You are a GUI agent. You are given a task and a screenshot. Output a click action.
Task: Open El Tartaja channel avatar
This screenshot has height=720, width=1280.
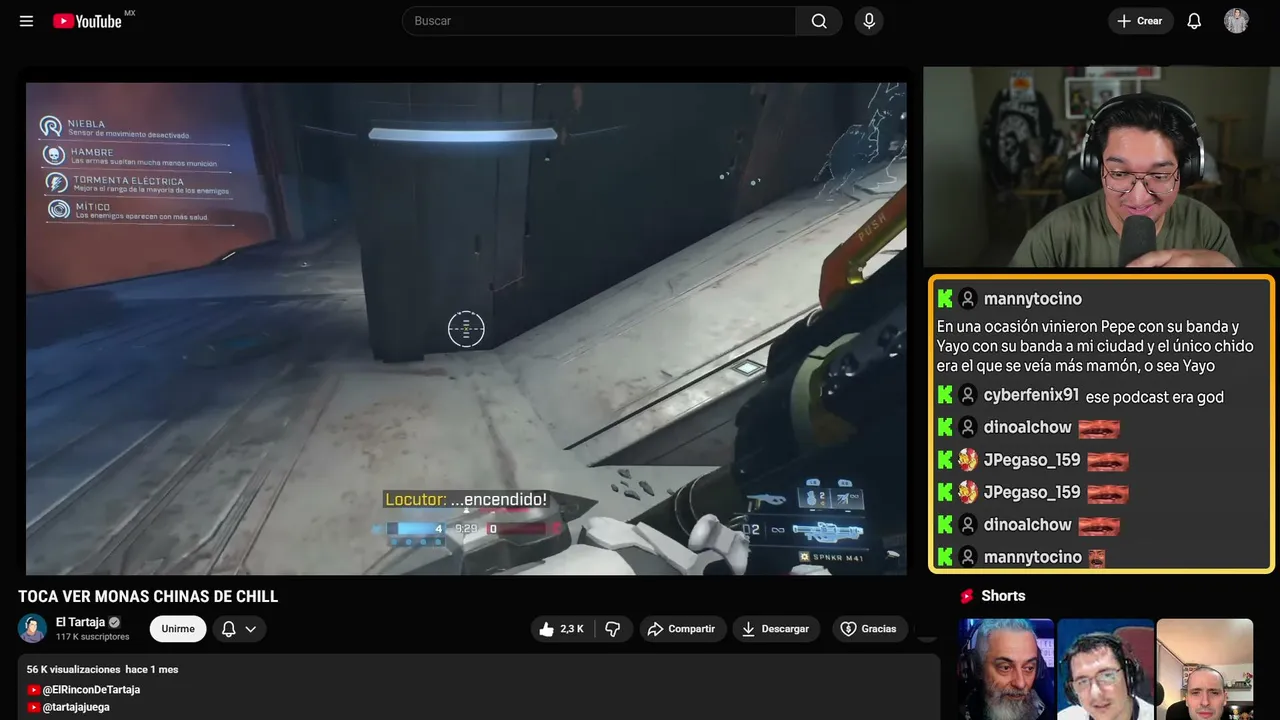tap(32, 628)
